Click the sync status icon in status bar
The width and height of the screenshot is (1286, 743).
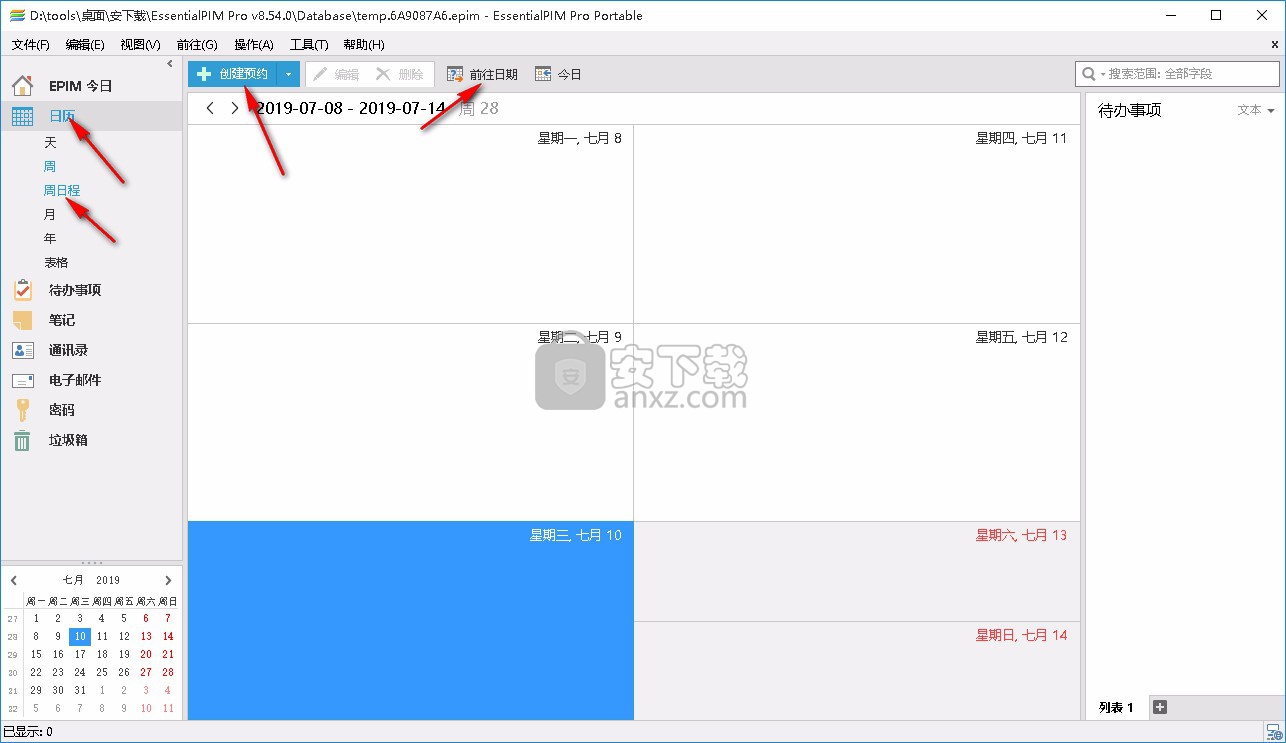[x=1273, y=732]
